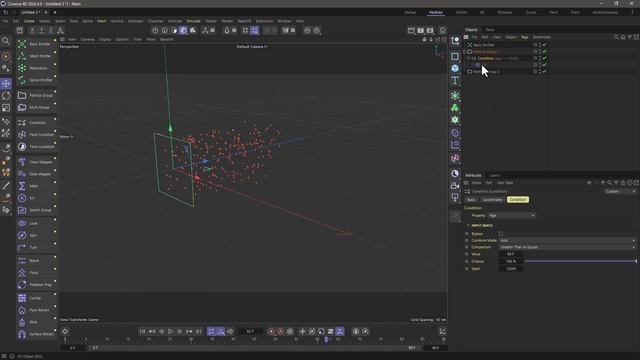
Task: Collapse the Particle Group 1 tree item
Action: (464, 52)
